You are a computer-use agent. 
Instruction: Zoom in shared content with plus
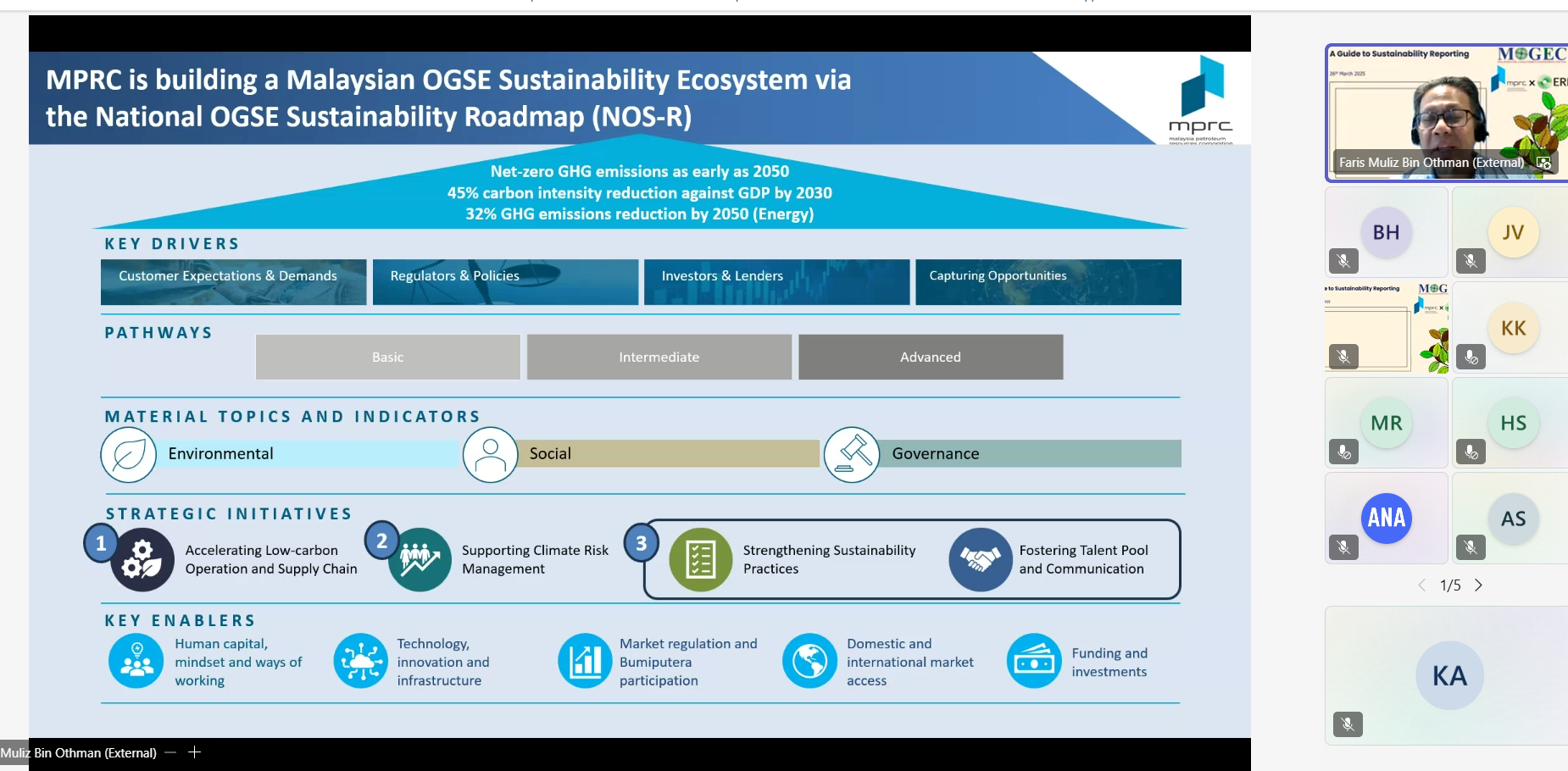(x=194, y=752)
